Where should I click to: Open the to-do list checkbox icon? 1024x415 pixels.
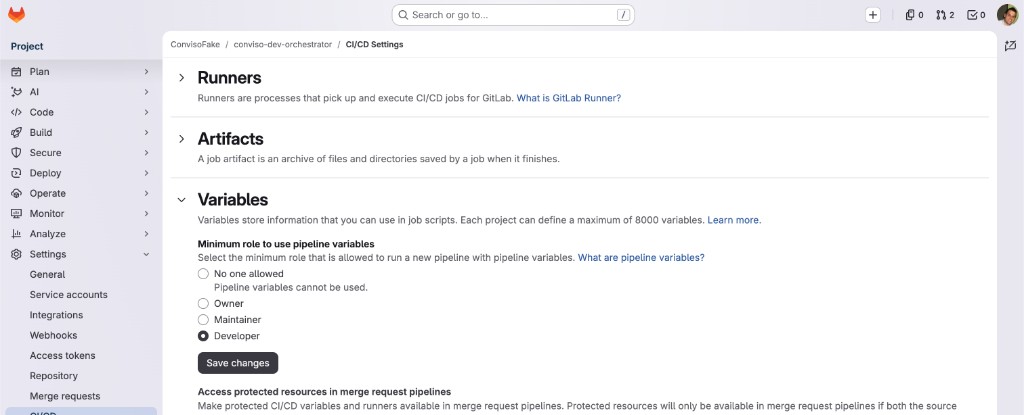point(976,15)
